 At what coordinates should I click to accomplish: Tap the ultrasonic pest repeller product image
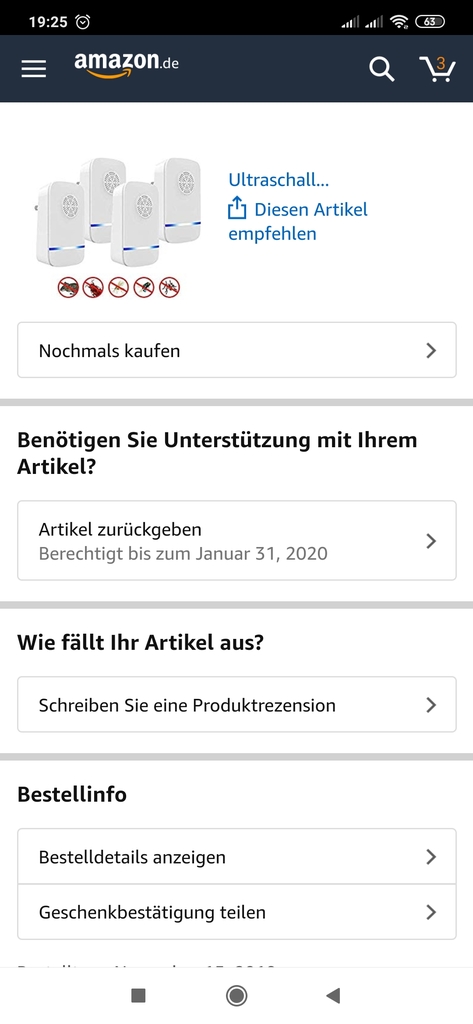coord(118,227)
